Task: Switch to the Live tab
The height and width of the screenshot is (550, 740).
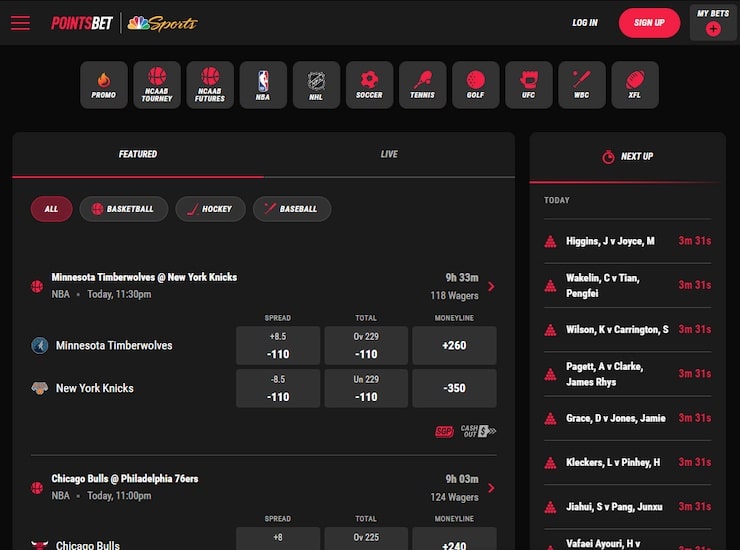Action: tap(389, 154)
